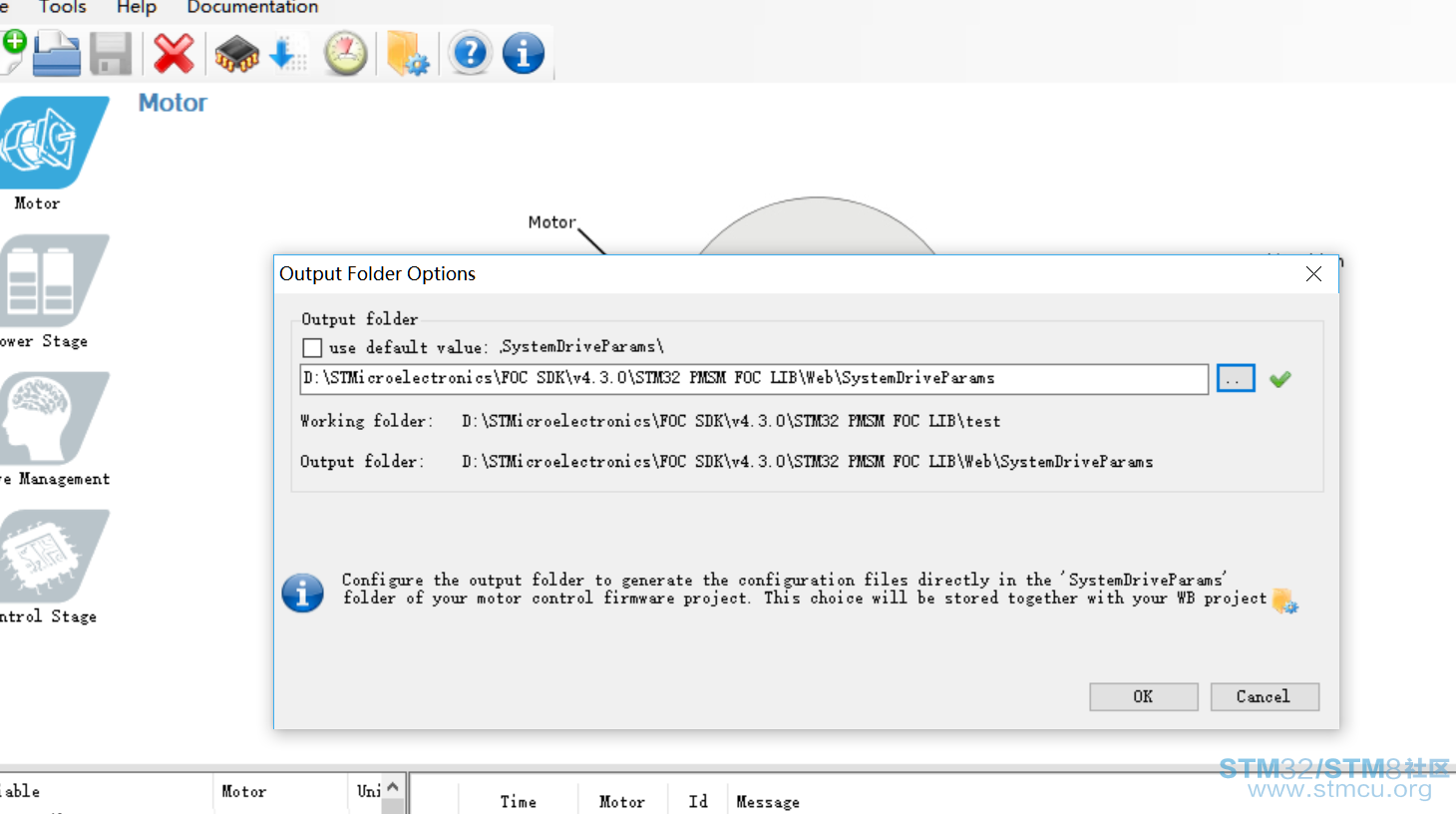Close the Output Folder Options dialog
1456x814 pixels.
point(1313,274)
